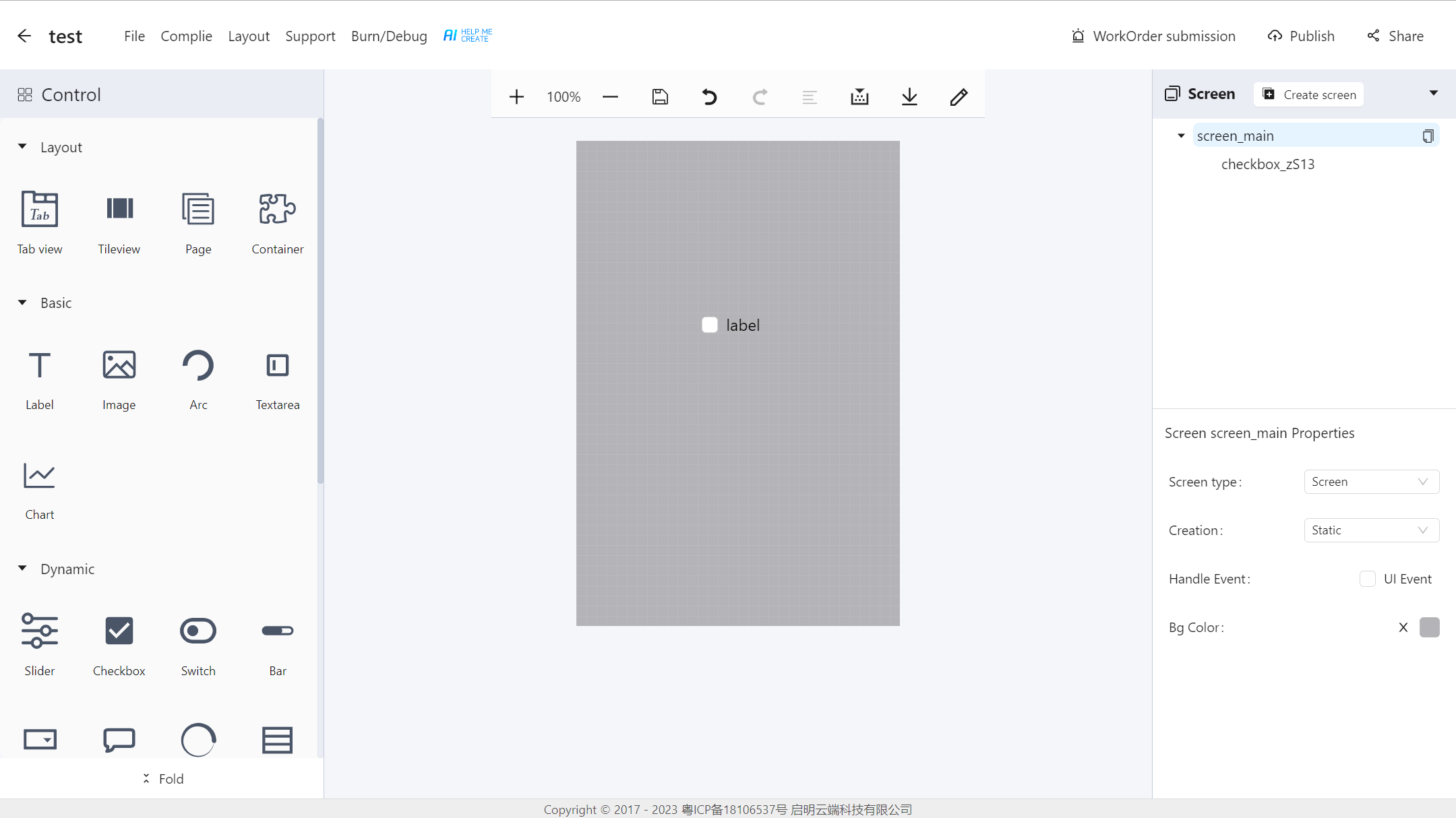Zoom out with the minus icon
The height and width of the screenshot is (818, 1456).
610,97
